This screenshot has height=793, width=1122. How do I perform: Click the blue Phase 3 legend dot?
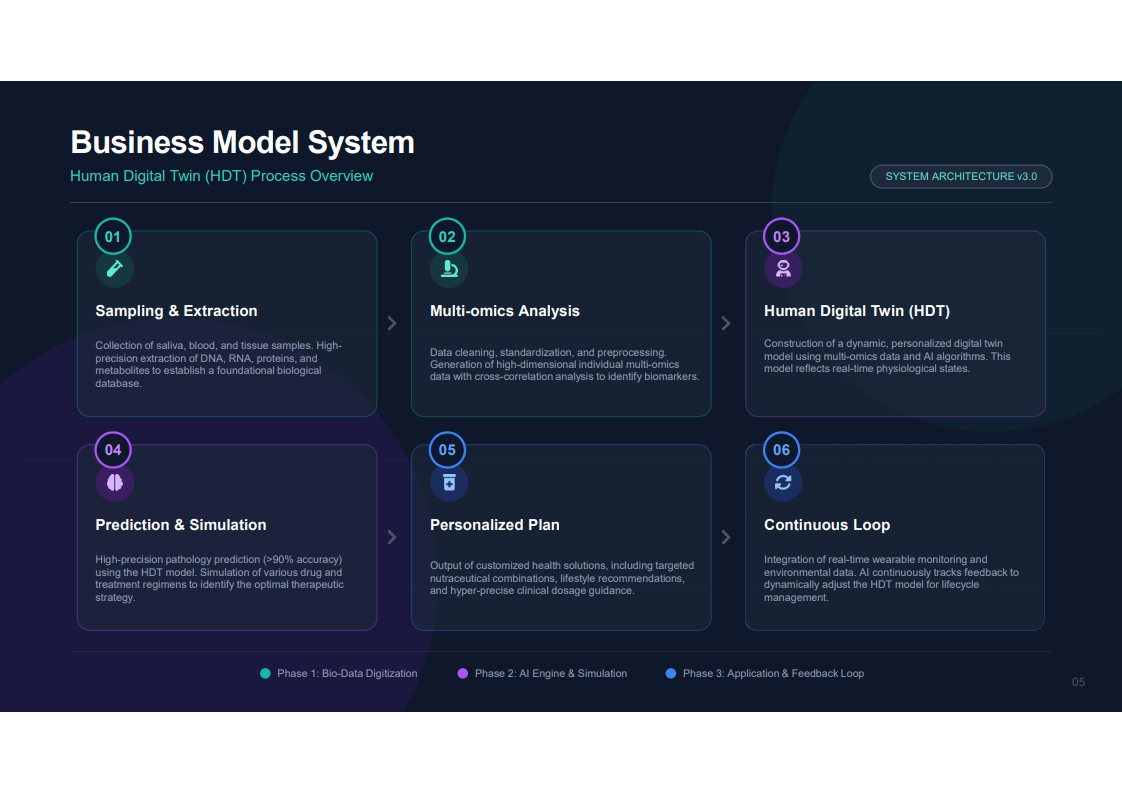click(670, 673)
